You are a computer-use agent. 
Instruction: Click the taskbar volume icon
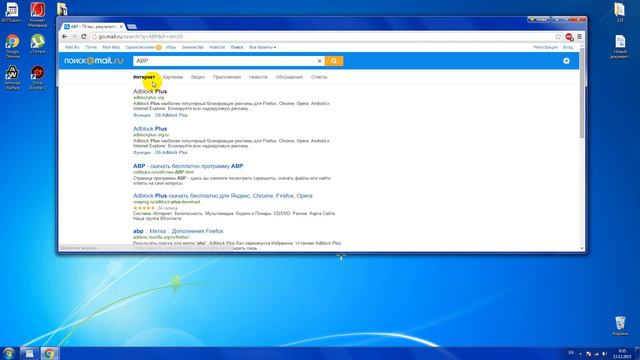(604, 353)
